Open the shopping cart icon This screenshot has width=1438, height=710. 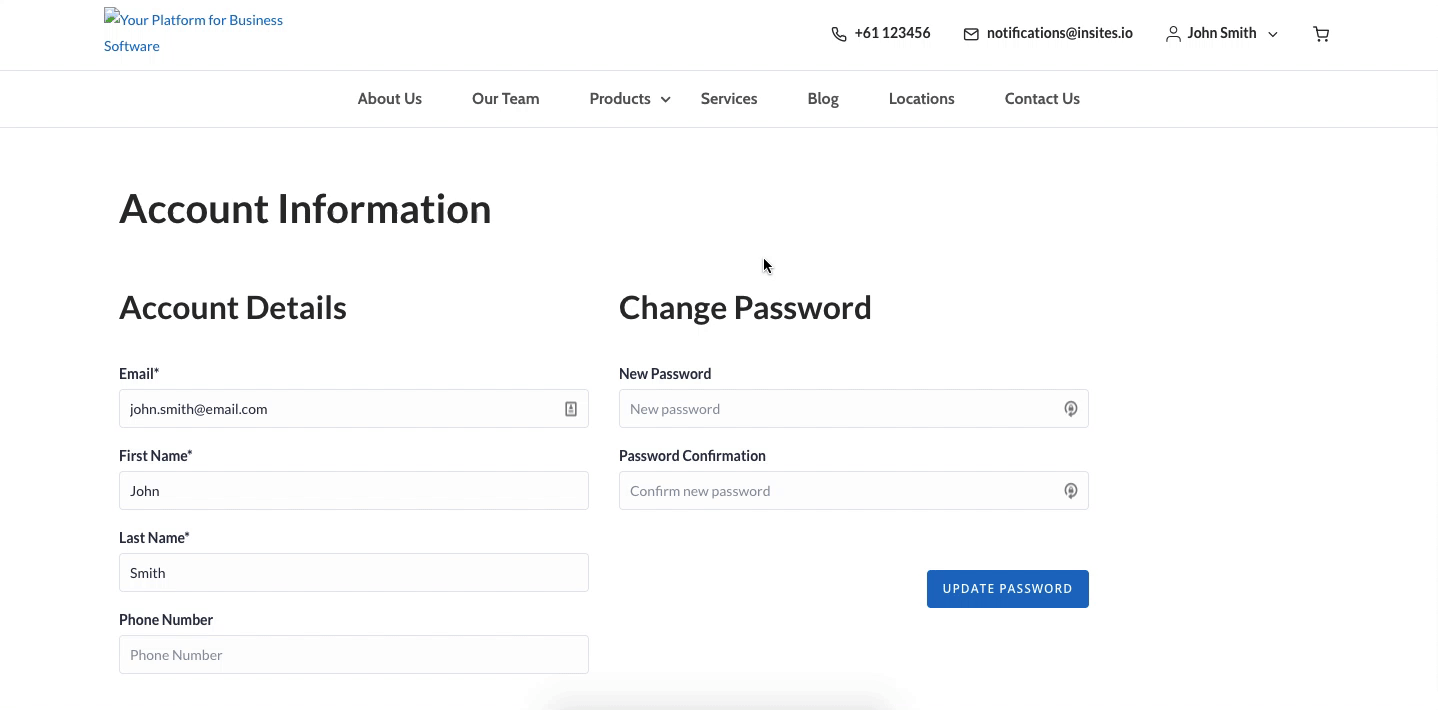tap(1321, 34)
